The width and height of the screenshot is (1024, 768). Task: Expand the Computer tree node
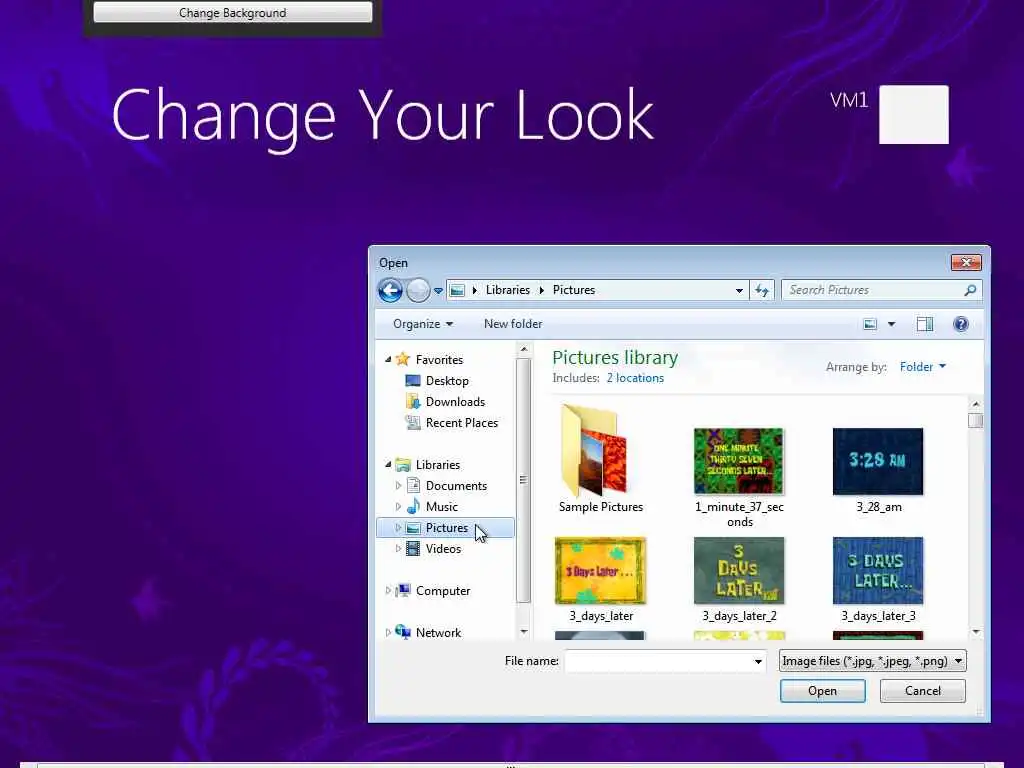[388, 590]
